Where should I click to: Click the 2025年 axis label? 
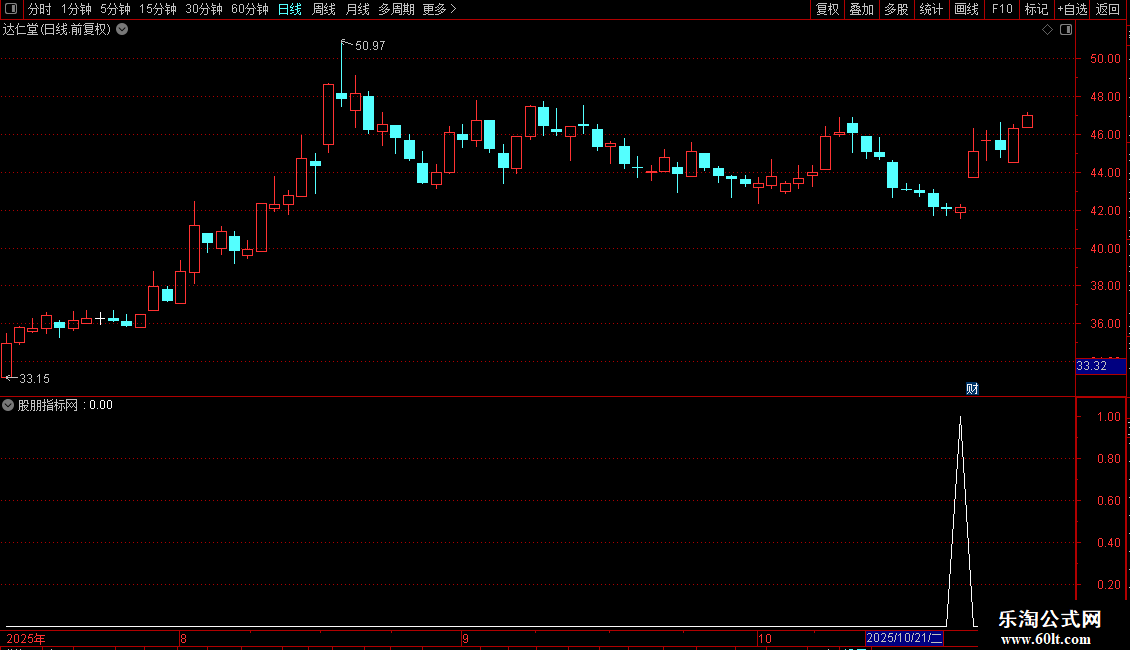pyautogui.click(x=26, y=638)
